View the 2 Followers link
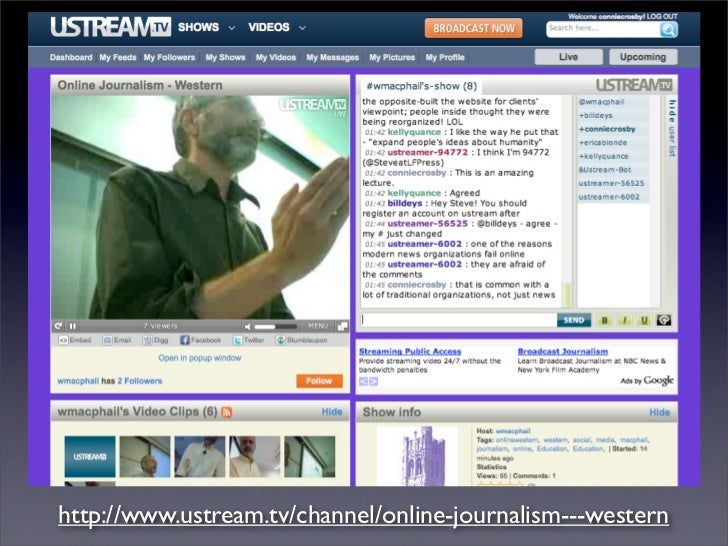 (x=140, y=381)
